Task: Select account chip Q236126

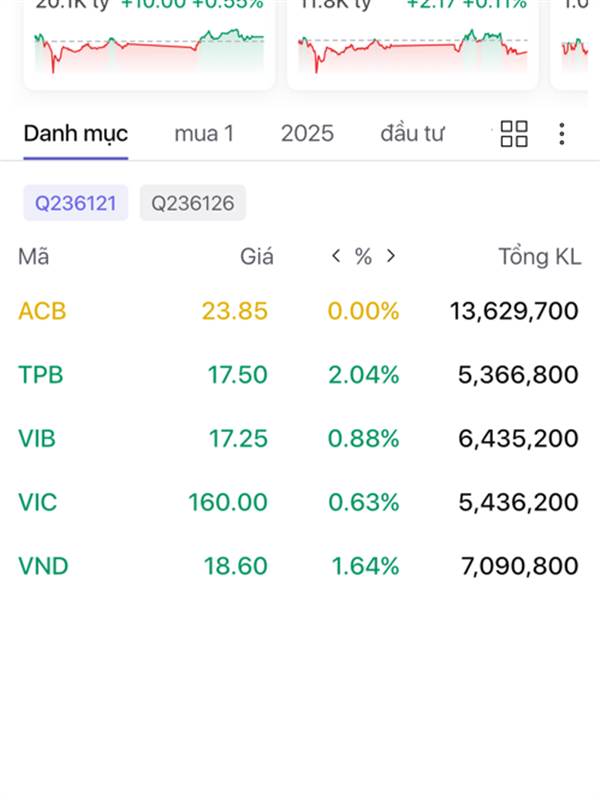Action: (193, 203)
